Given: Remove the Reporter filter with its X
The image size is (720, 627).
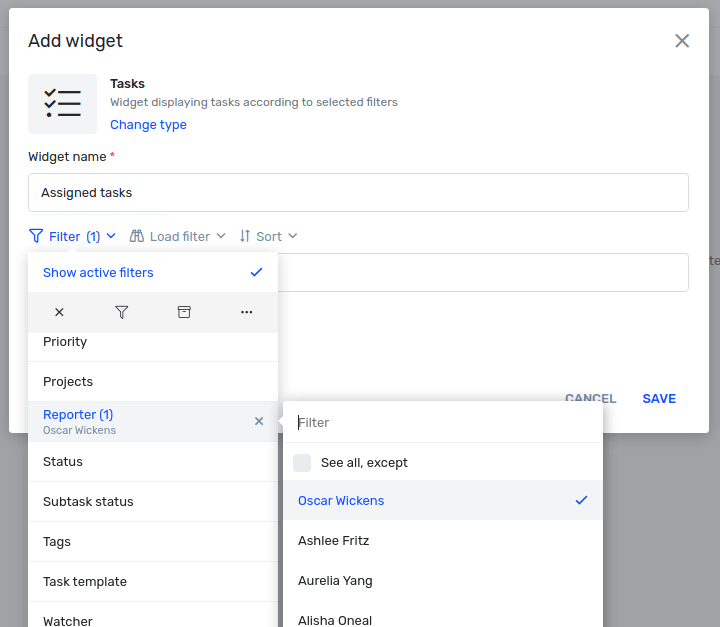Looking at the screenshot, I should 259,421.
